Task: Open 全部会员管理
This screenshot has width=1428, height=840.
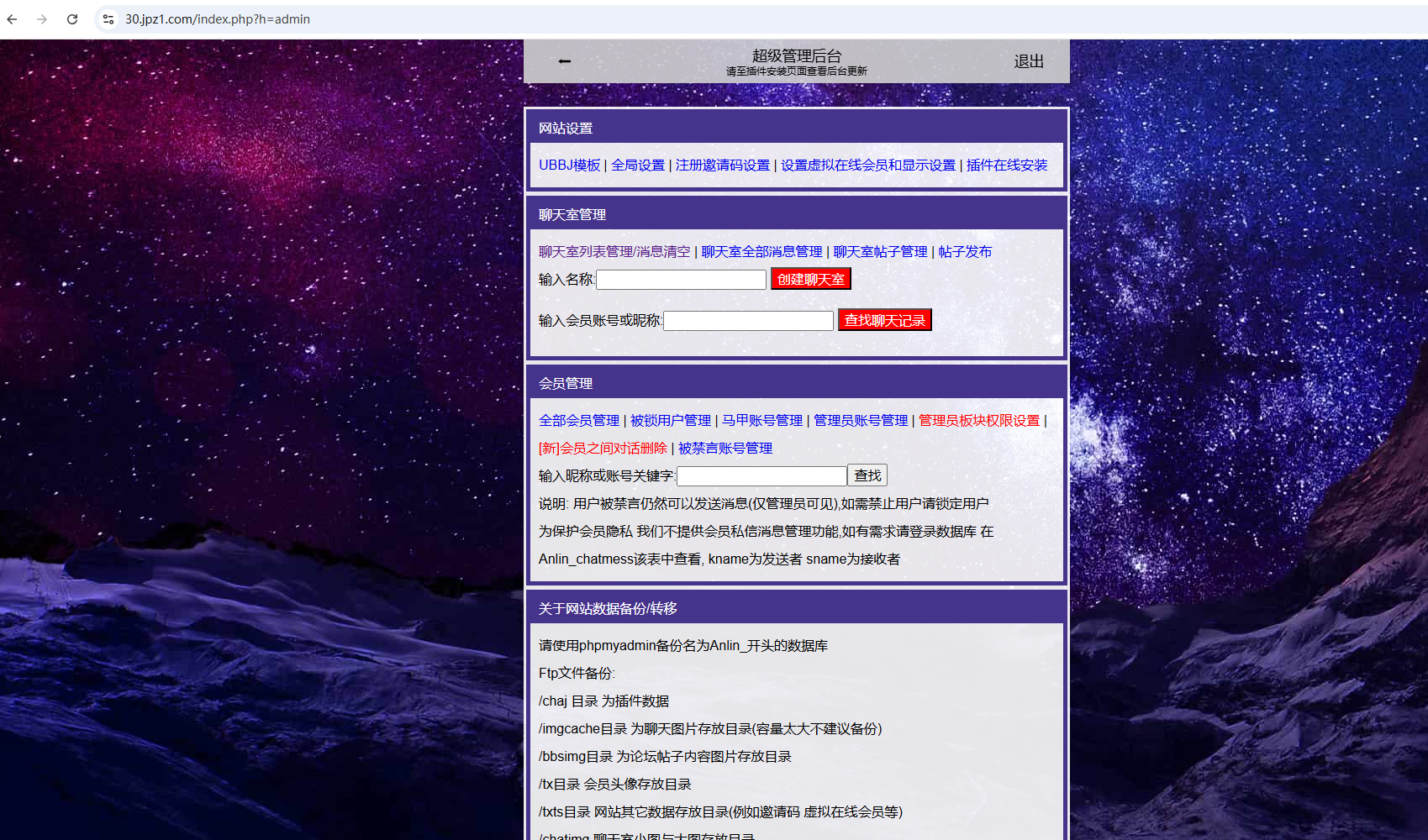Action: (578, 421)
